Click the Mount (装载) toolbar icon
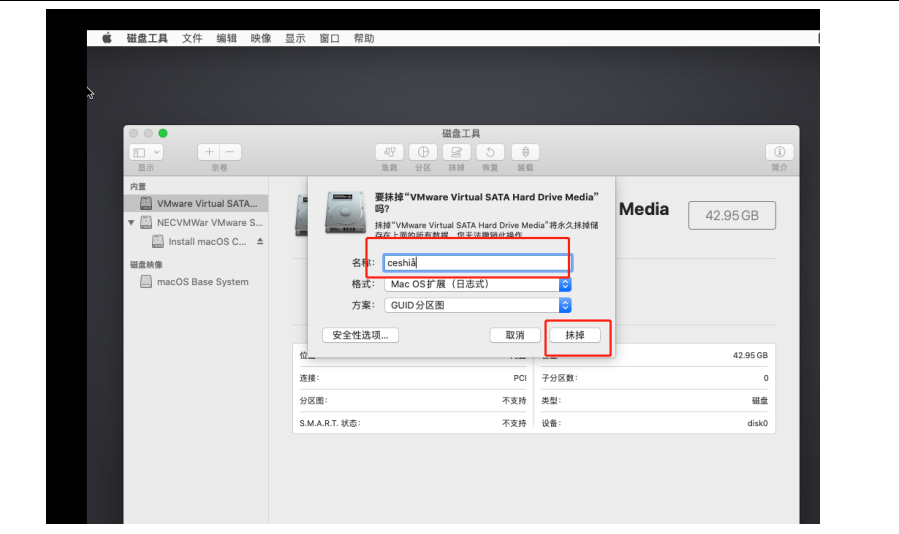Screen dimensions: 899x534 coord(525,152)
